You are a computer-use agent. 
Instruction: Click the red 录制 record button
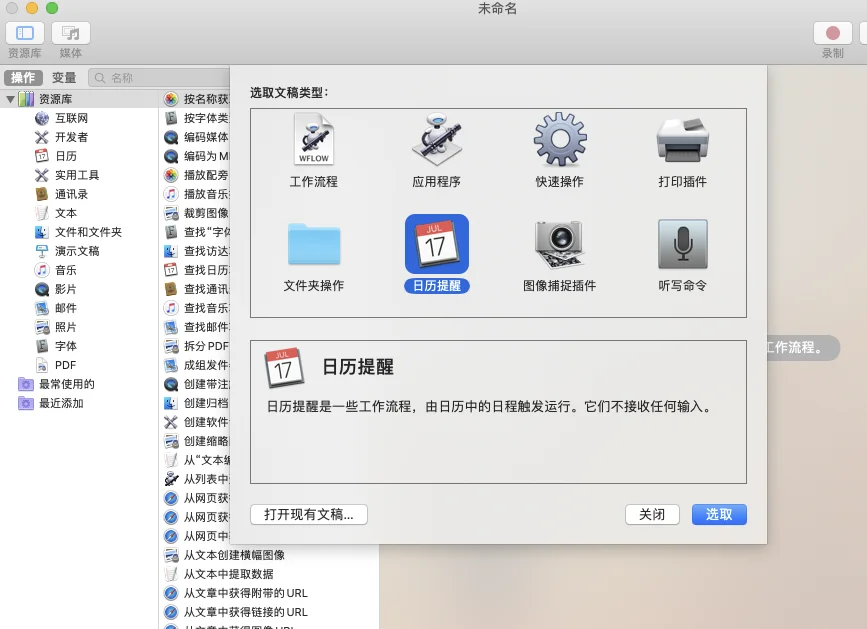coord(832,33)
